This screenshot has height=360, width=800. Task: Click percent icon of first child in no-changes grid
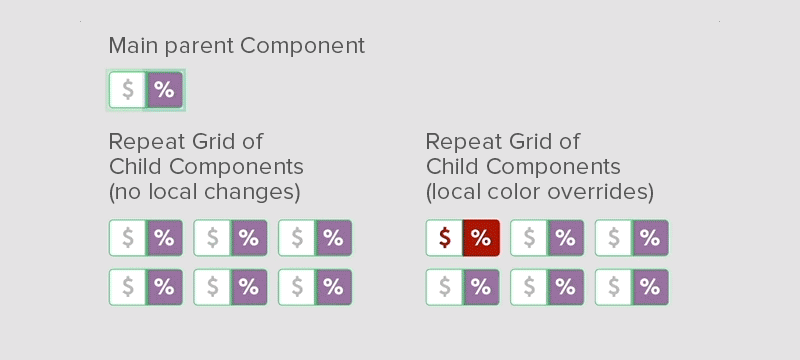click(x=164, y=238)
